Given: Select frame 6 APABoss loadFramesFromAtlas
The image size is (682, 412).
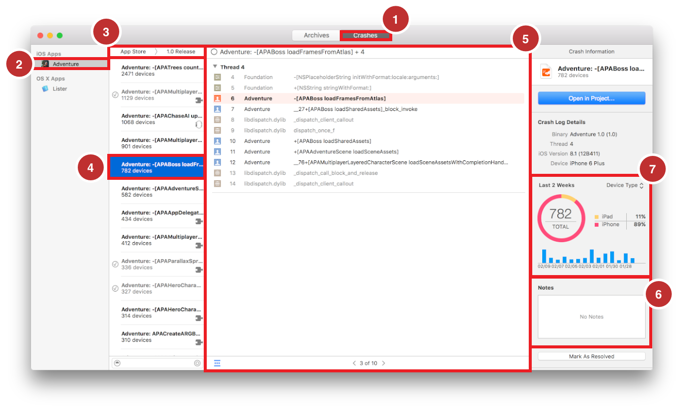Looking at the screenshot, I should (368, 98).
